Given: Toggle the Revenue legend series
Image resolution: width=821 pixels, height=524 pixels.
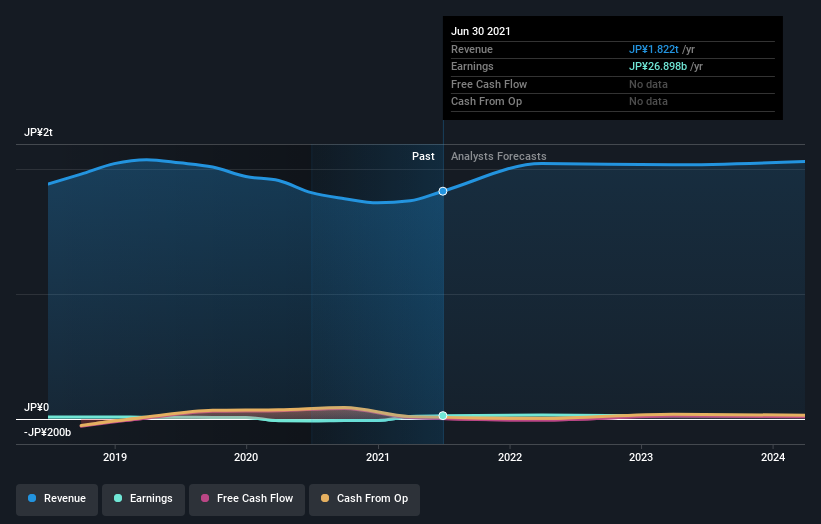Looking at the screenshot, I should click(x=57, y=498).
